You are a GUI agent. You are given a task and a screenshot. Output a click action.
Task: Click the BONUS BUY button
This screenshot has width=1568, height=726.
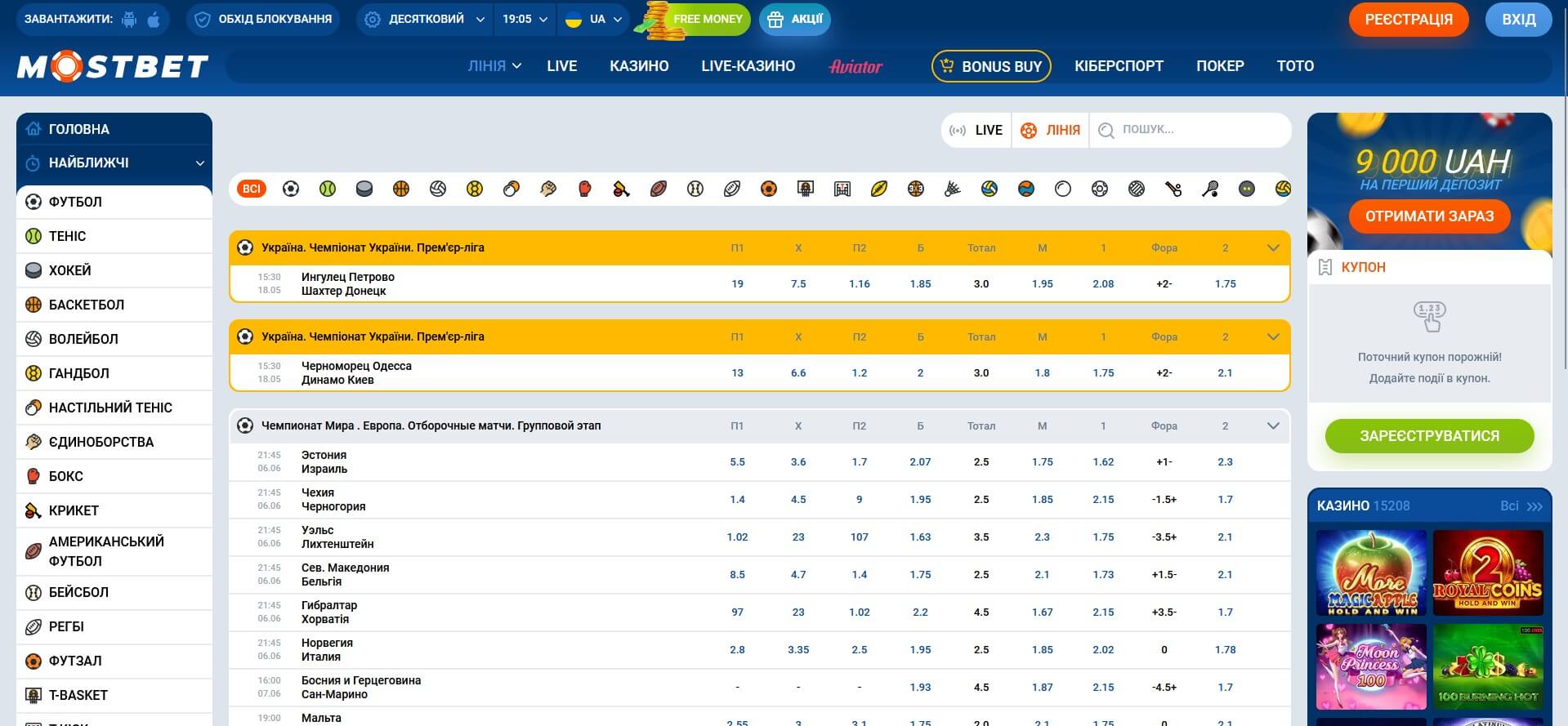[x=991, y=66]
